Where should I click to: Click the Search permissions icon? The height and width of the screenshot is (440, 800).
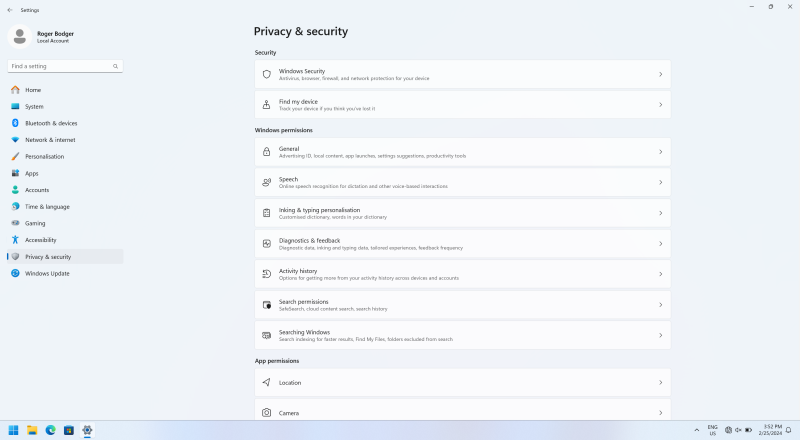point(266,305)
